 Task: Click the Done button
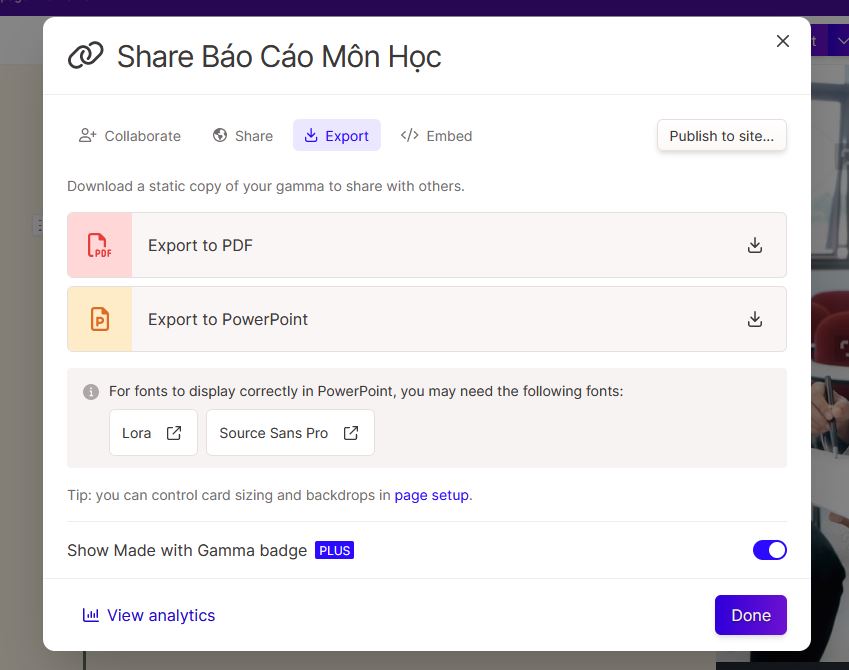[x=750, y=615]
